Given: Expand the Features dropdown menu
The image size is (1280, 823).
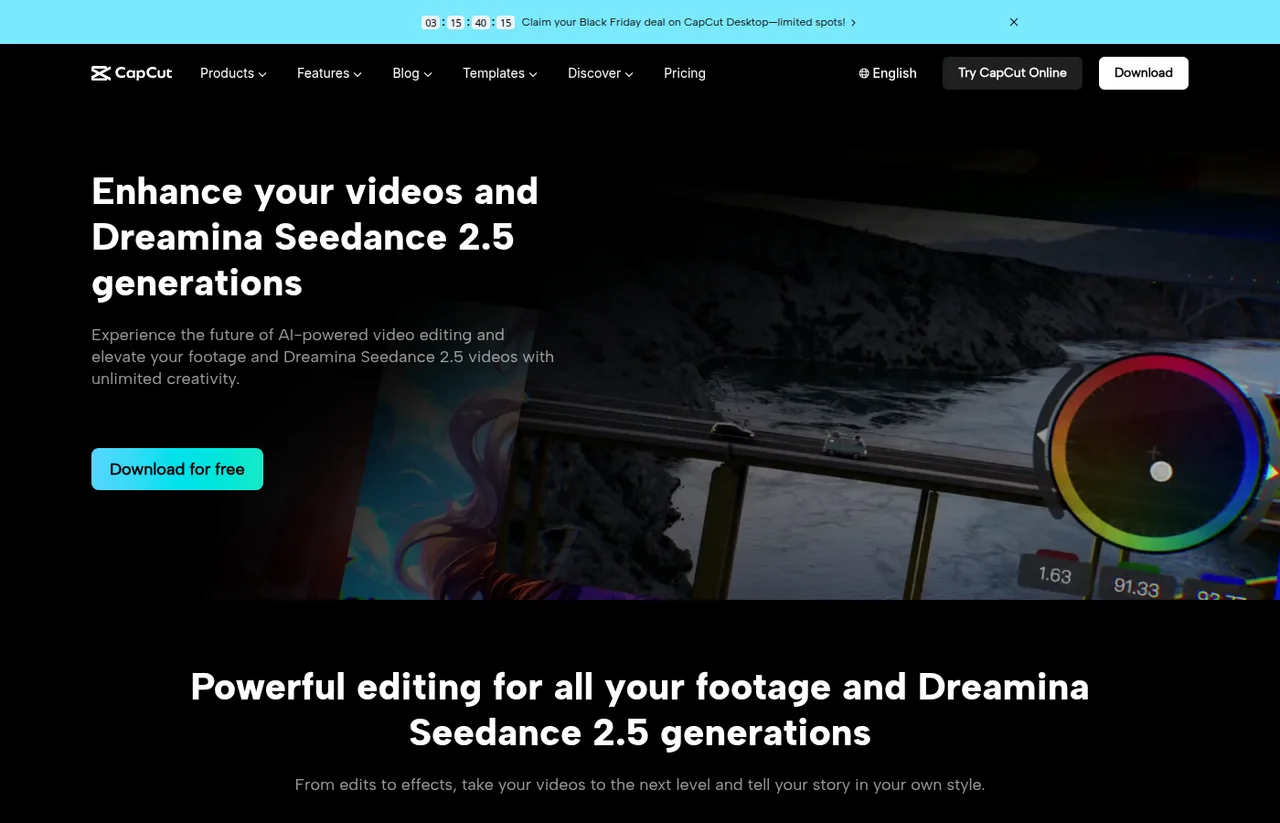Looking at the screenshot, I should tap(329, 73).
